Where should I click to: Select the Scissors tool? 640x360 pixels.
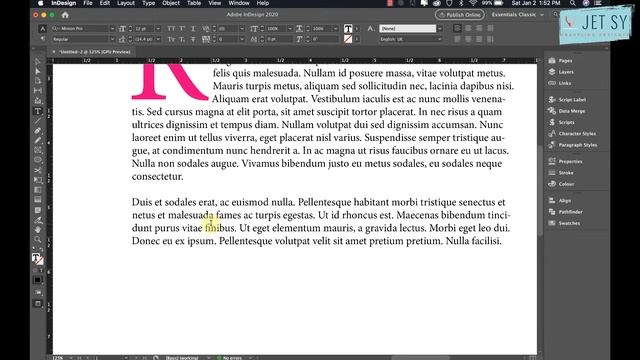click(x=38, y=170)
